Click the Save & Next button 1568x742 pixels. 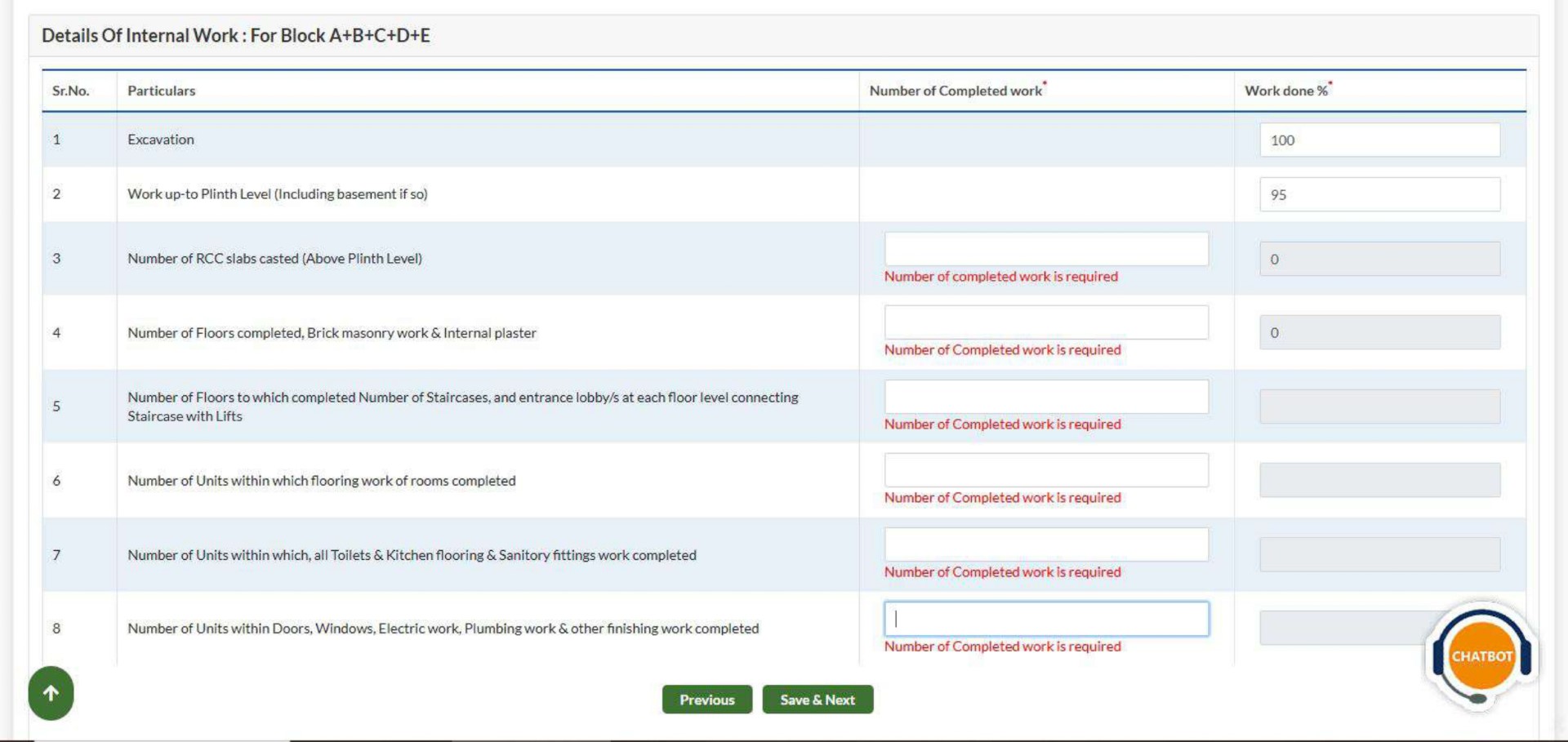tap(817, 700)
